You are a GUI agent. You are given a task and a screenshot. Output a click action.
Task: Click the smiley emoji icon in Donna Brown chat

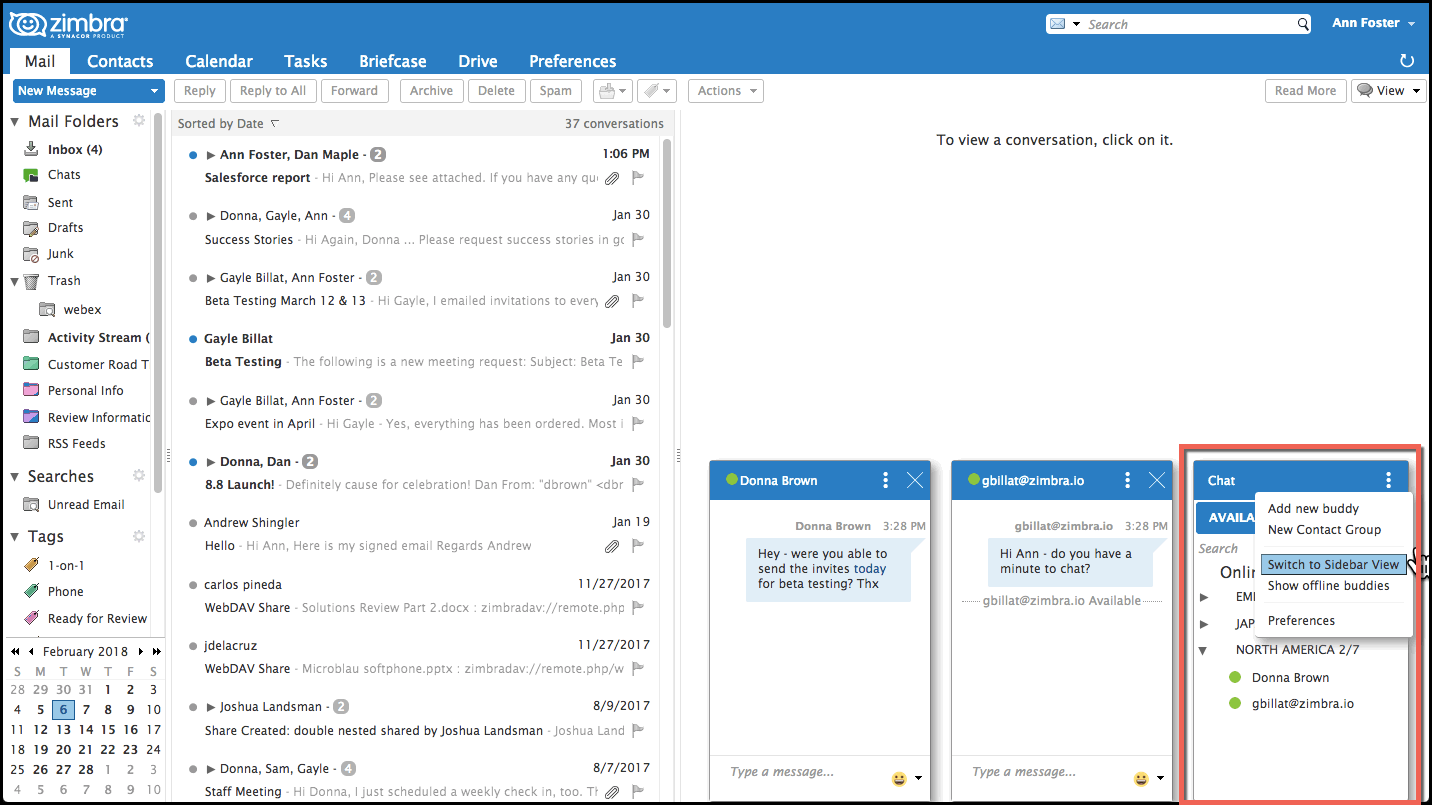[899, 778]
